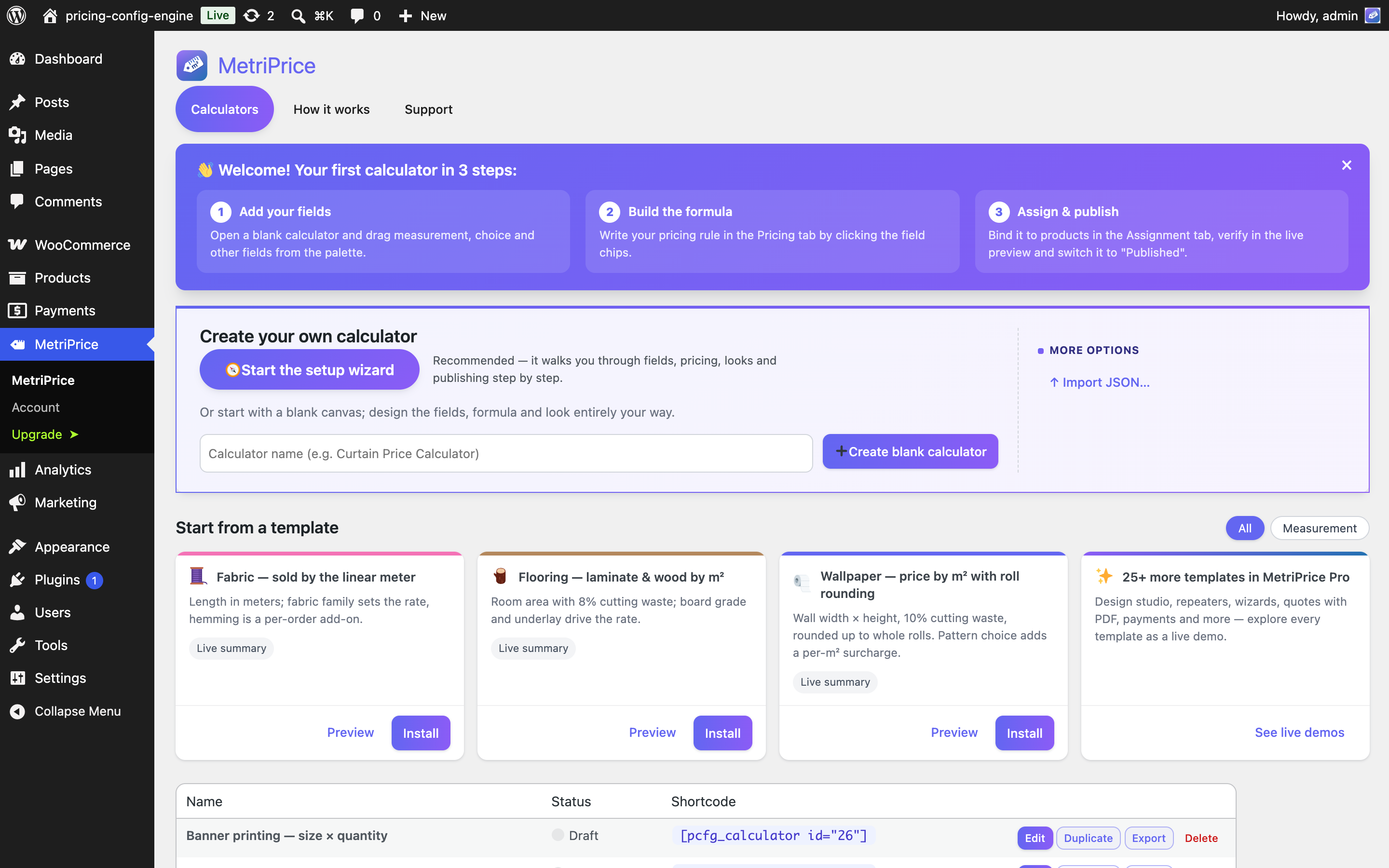Screen dimensions: 1389x868
Task: Click See live demos link
Action: click(x=1299, y=732)
